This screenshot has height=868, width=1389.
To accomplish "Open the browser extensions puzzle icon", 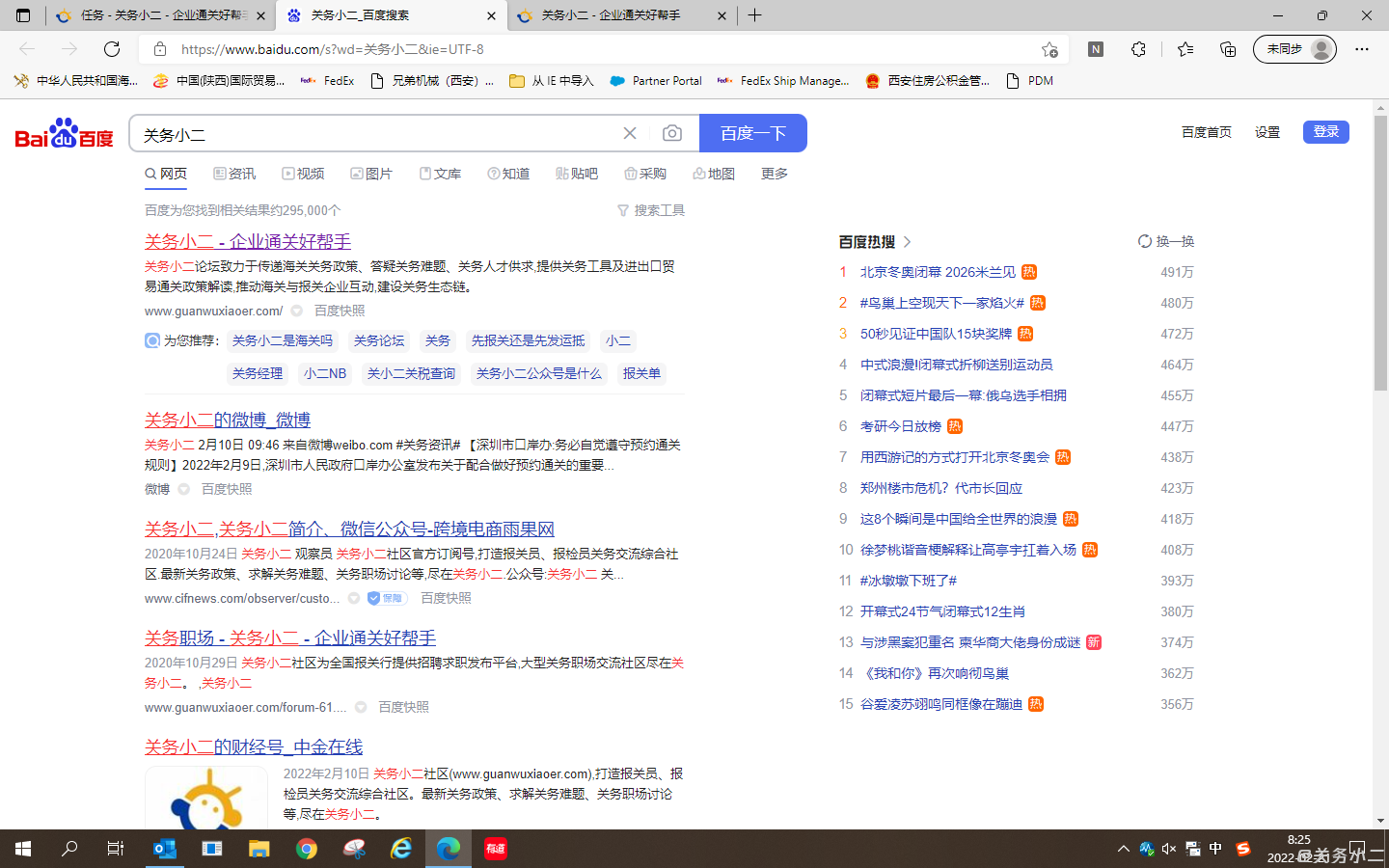I will (x=1139, y=49).
